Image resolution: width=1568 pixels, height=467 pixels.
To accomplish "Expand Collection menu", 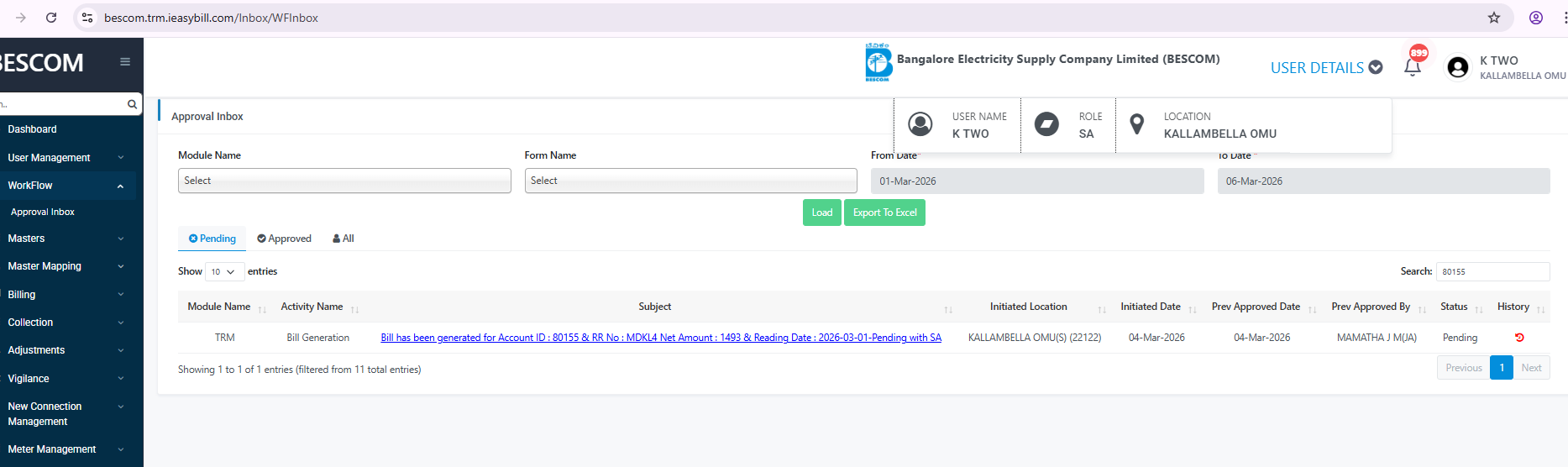I will [x=68, y=323].
